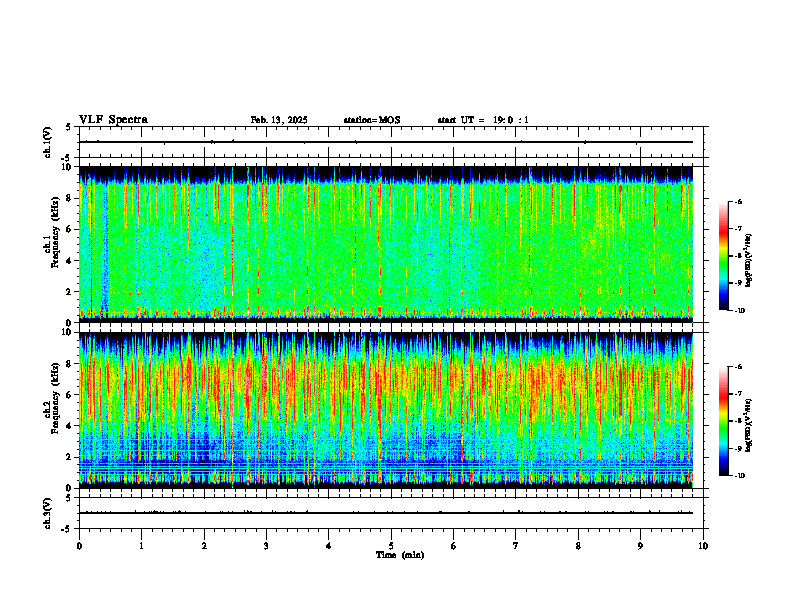Click inside the ch.1 spectrogram panel
This screenshot has height=612, width=792.
(x=386, y=244)
